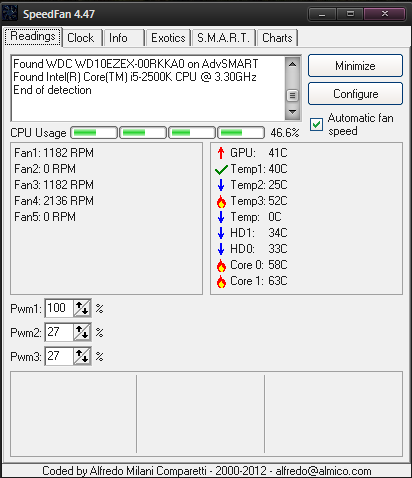Click the blue down-arrow icon beside HD1
The image size is (412, 478).
[221, 233]
